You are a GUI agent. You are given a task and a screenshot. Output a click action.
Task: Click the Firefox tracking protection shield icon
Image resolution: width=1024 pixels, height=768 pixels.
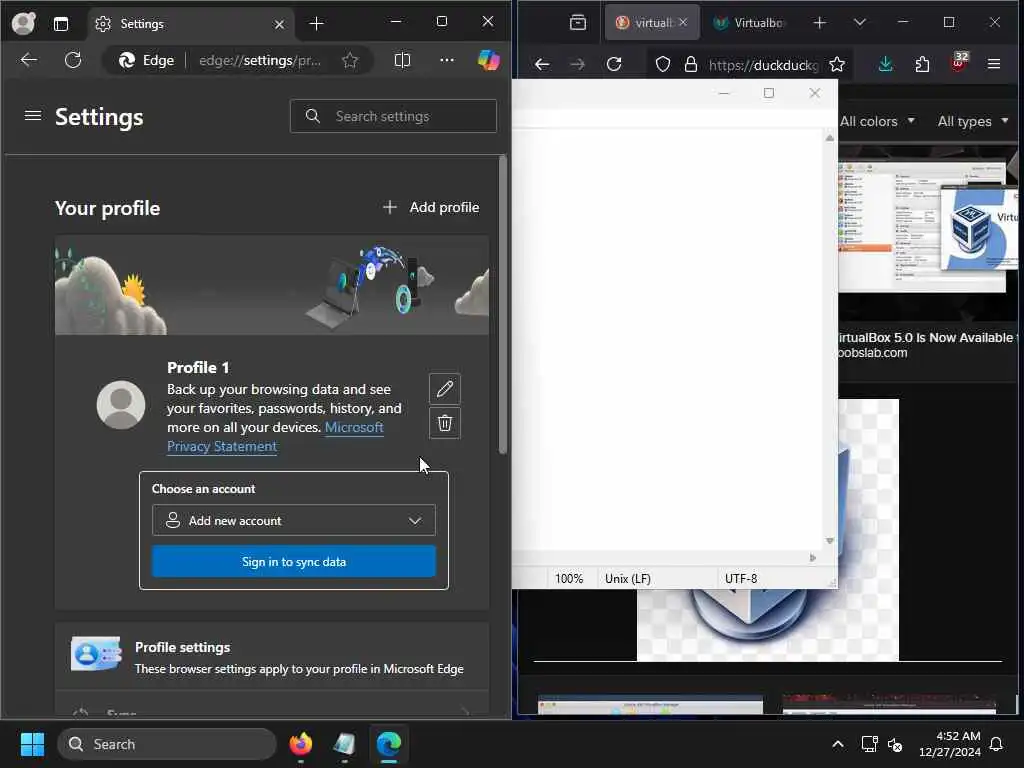coord(663,64)
